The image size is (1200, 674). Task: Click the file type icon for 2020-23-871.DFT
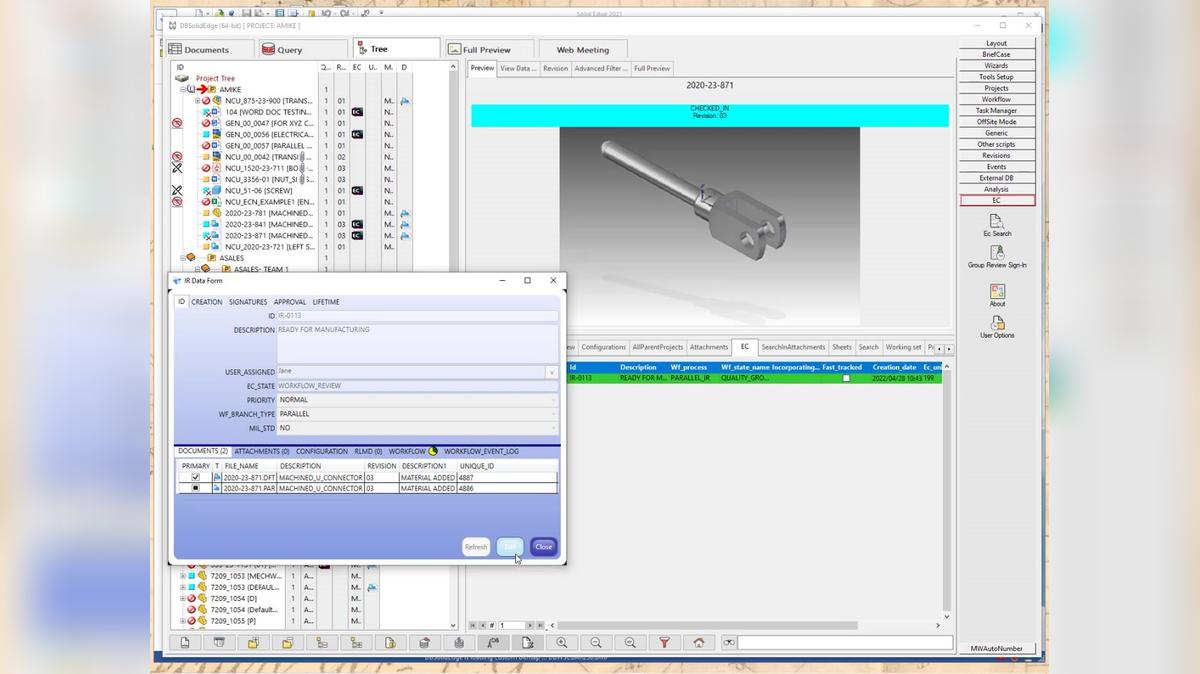pos(217,478)
